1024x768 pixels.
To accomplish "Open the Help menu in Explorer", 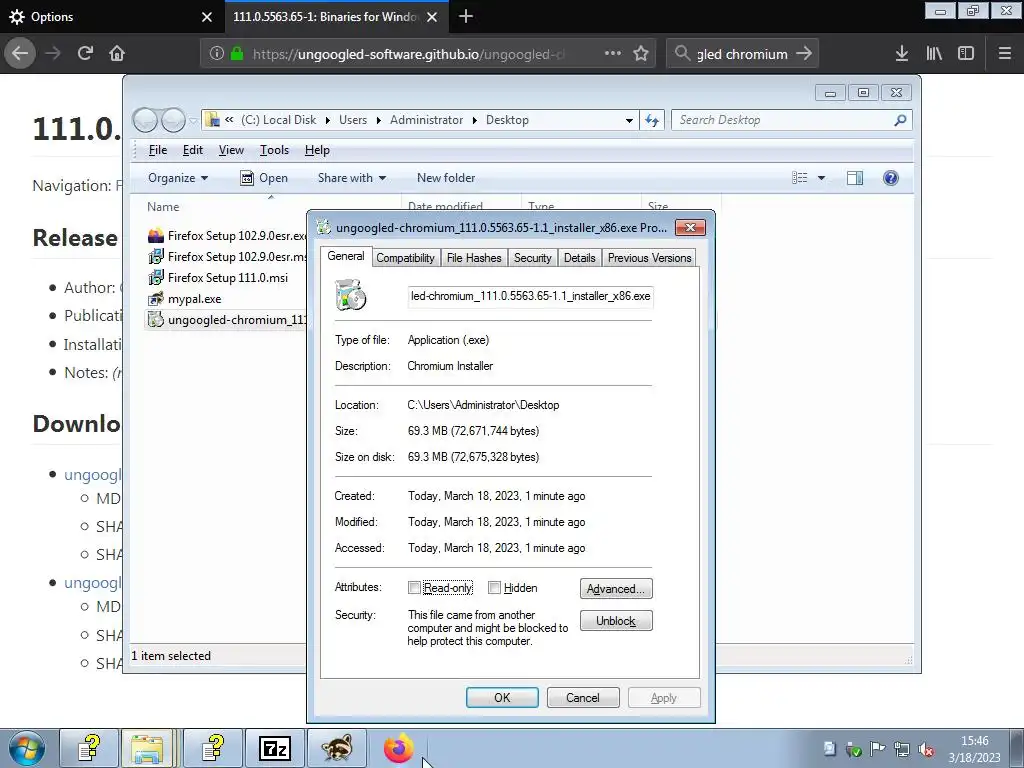I will (317, 150).
